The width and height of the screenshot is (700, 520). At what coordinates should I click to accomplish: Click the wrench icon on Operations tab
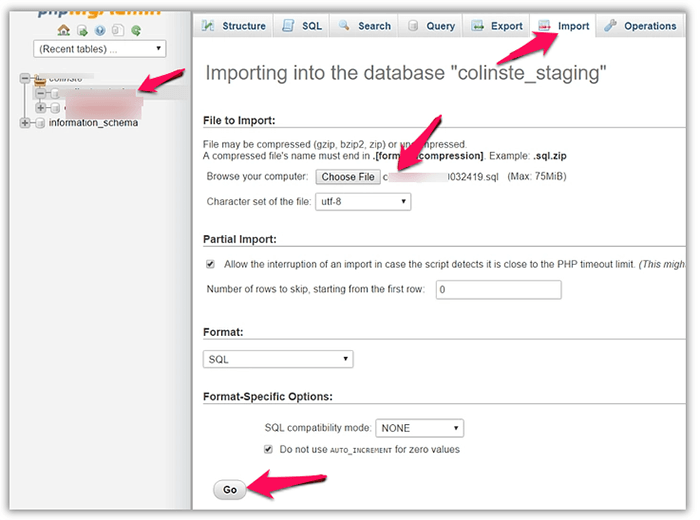610,25
